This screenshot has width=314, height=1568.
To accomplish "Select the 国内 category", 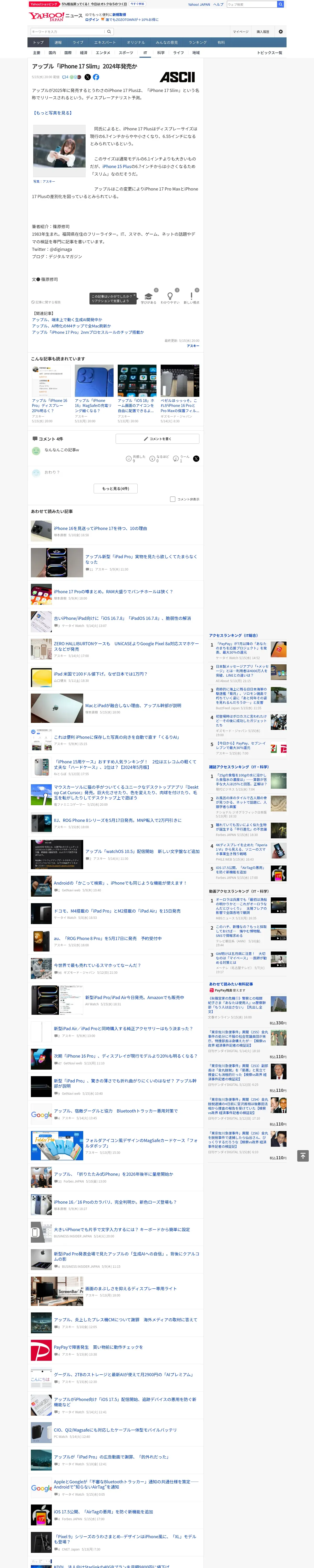I will (52, 53).
